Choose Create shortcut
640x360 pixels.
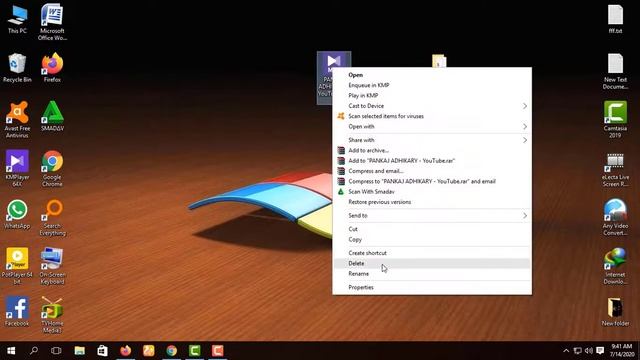tap(432, 253)
